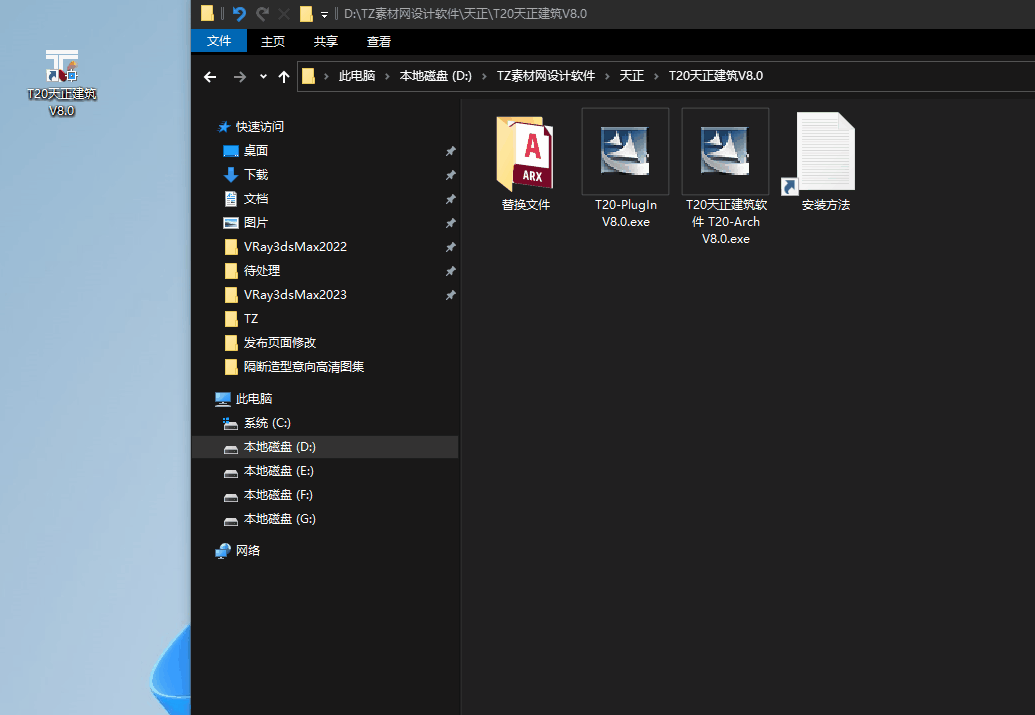The height and width of the screenshot is (715, 1035).
Task: Click new folder icon in quick access toolbar
Action: coord(306,13)
